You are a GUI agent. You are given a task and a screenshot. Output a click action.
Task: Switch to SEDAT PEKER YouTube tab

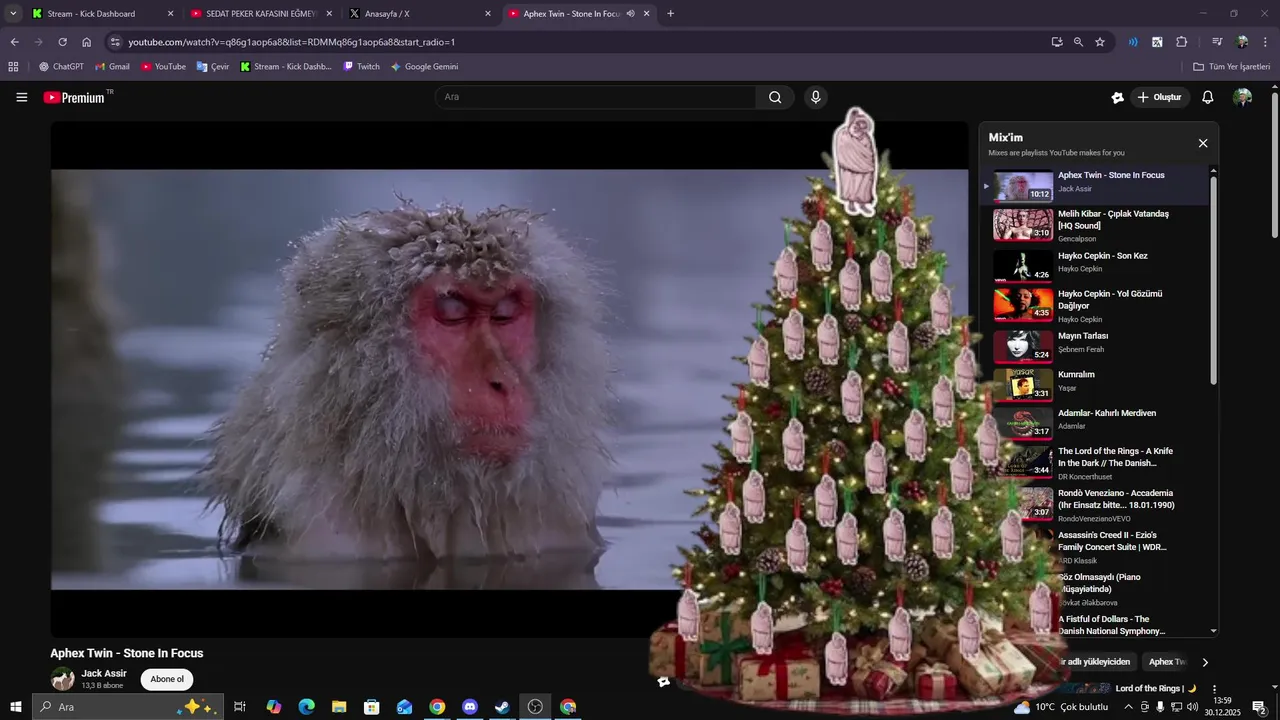pyautogui.click(x=262, y=14)
